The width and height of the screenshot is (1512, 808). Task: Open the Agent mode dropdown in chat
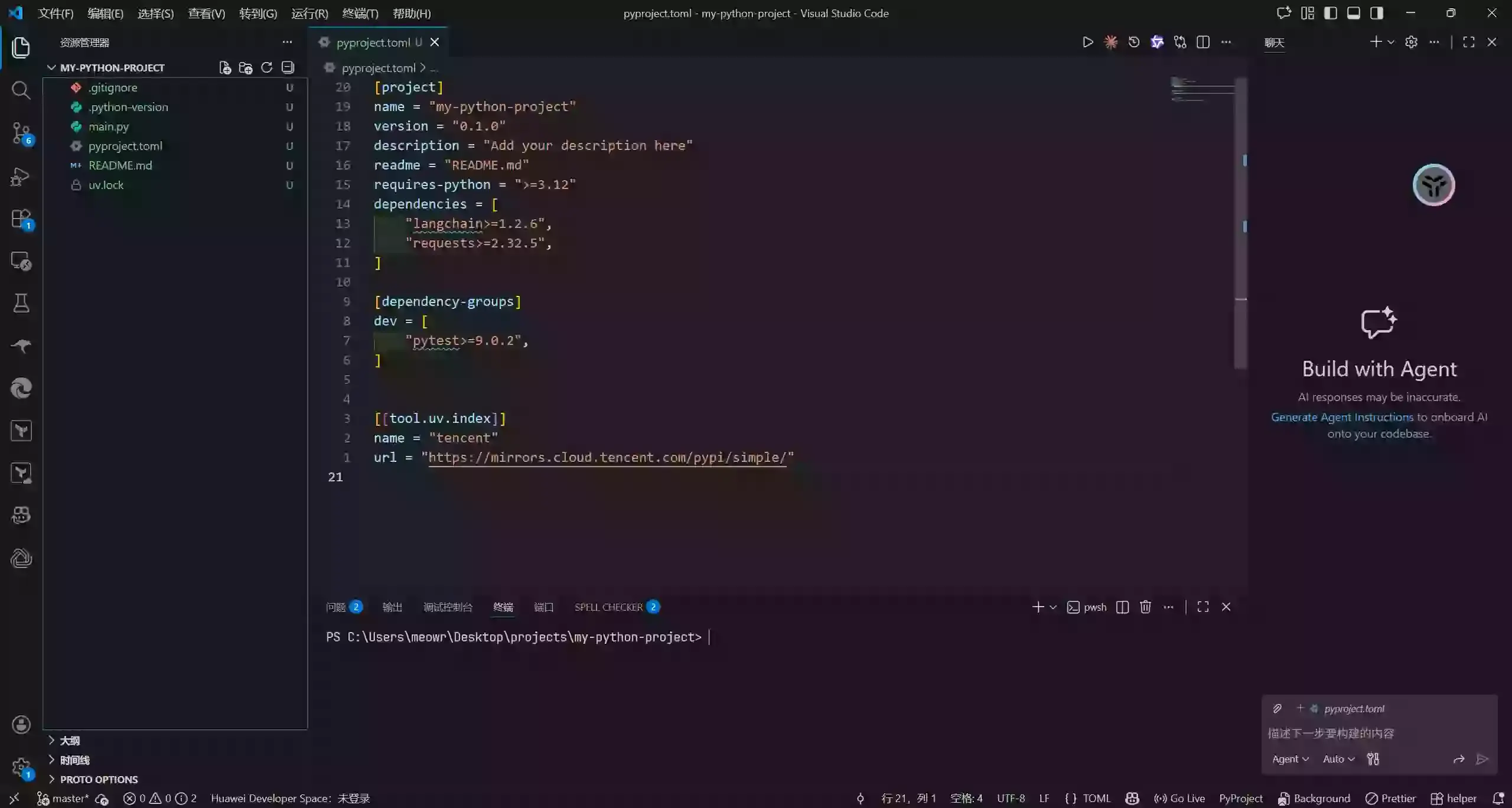(x=1290, y=759)
